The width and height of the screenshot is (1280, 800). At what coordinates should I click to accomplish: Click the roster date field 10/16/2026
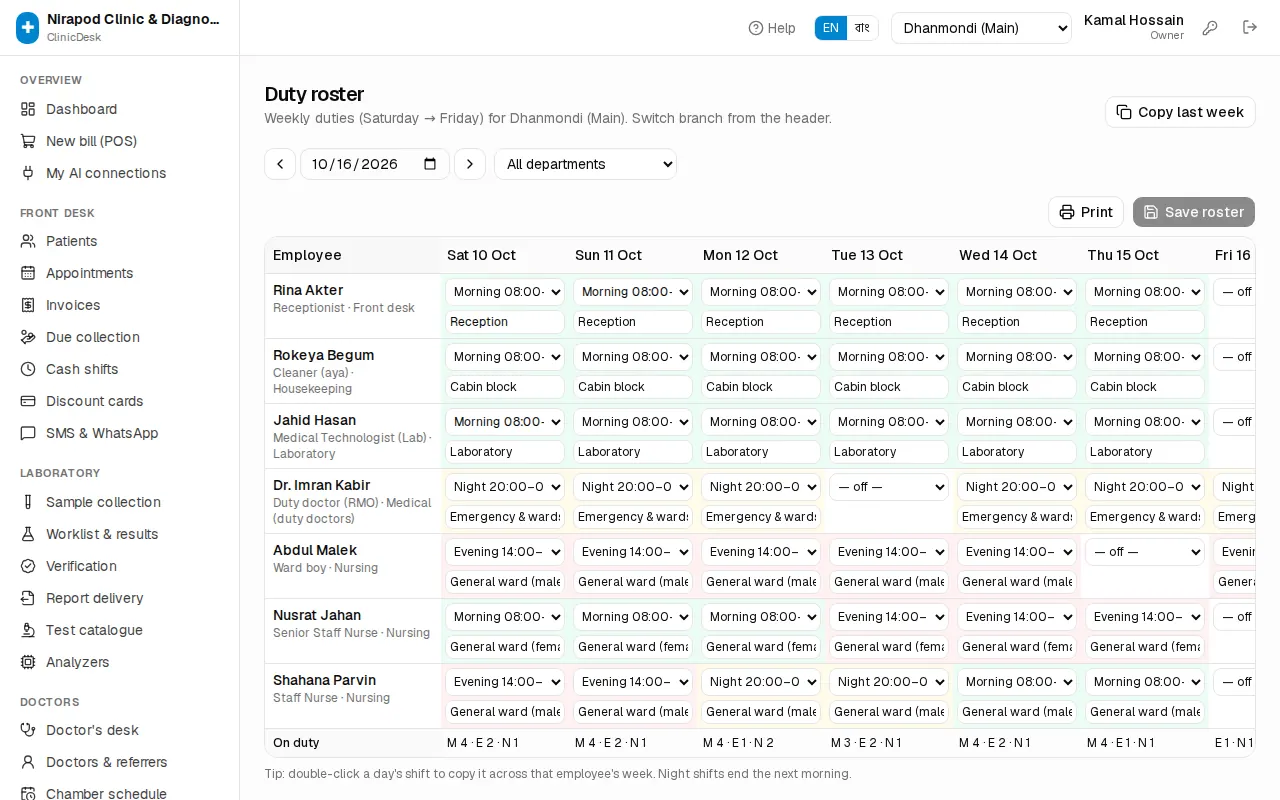[375, 164]
